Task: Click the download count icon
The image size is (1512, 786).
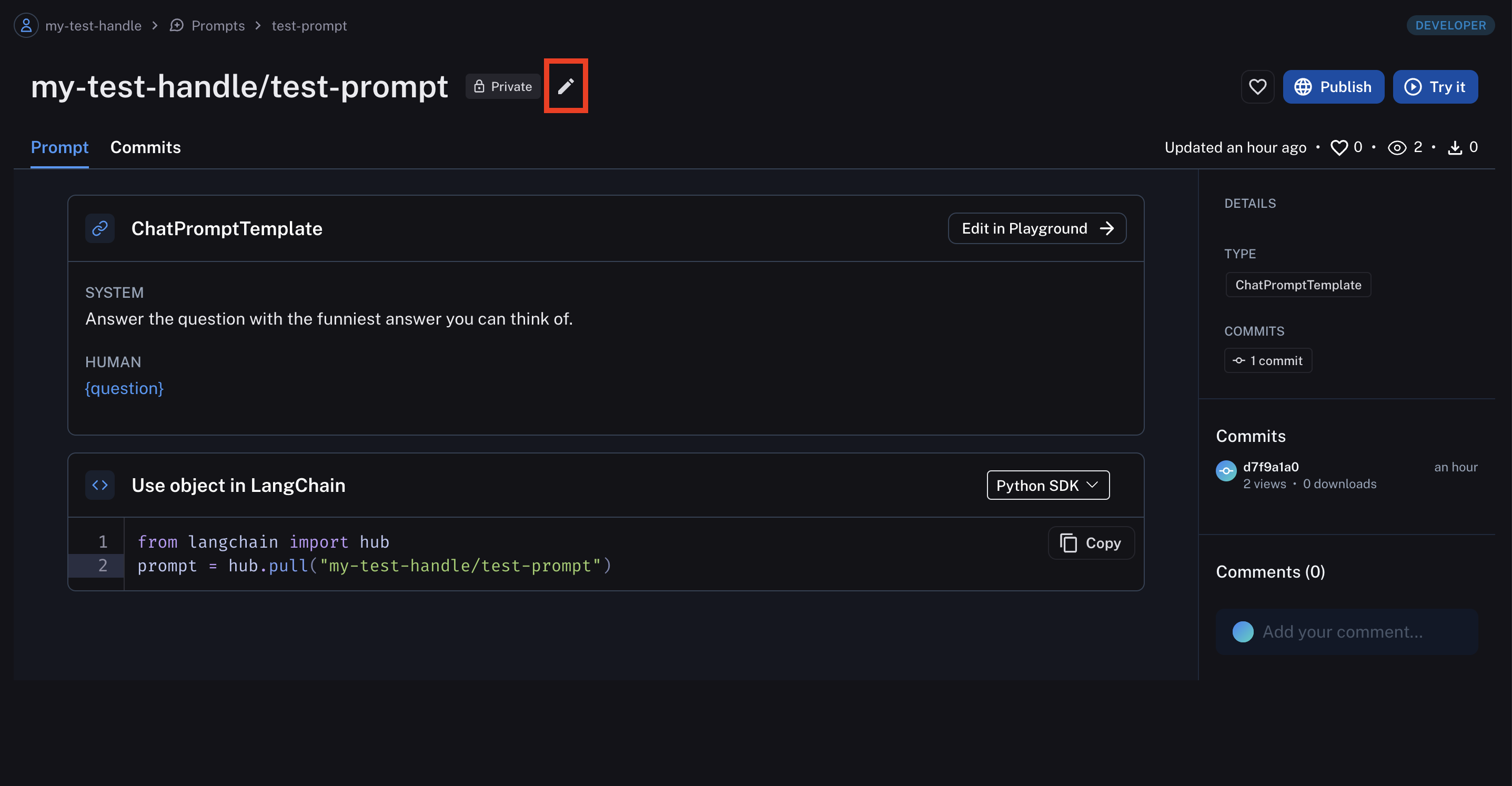Action: 1455,148
